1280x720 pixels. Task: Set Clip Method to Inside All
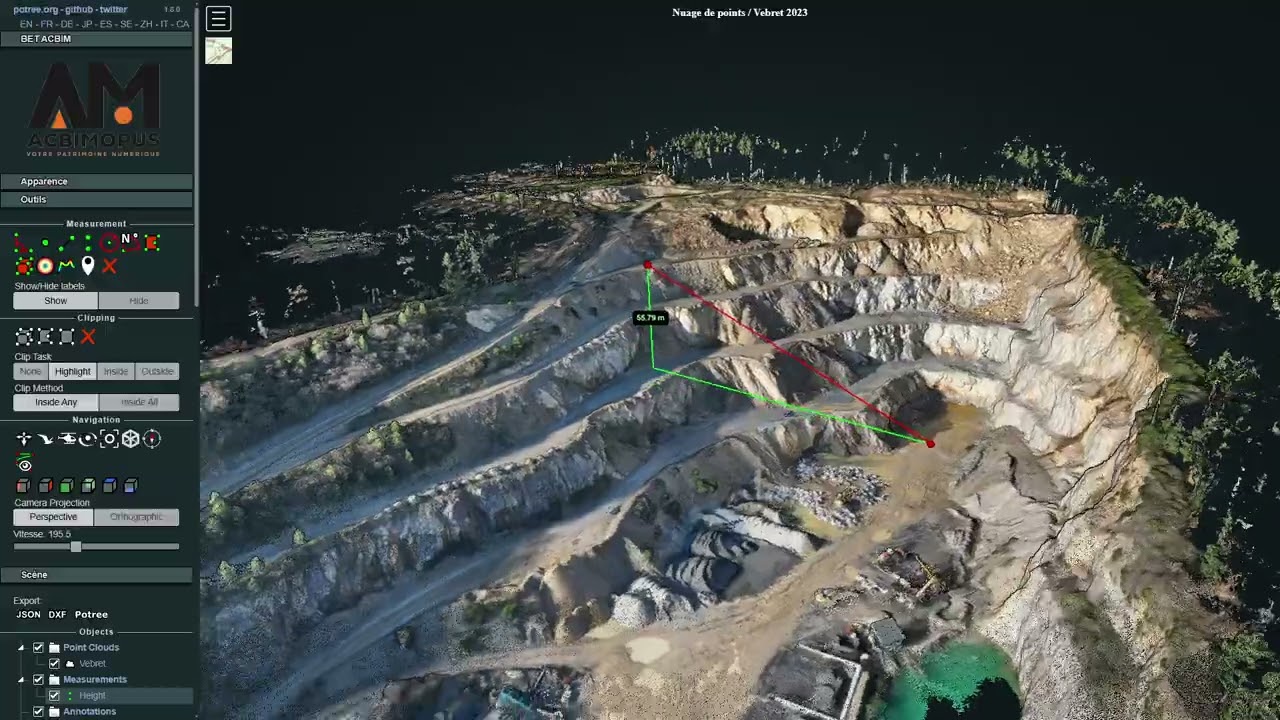tap(139, 402)
